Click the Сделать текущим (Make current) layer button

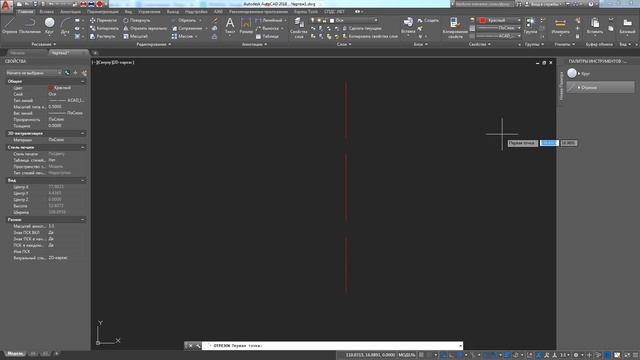coord(362,28)
